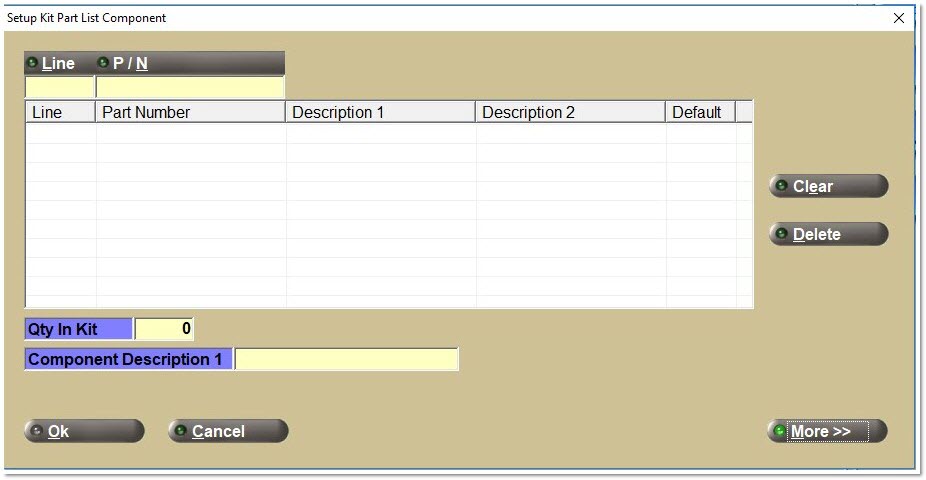This screenshot has width=926, height=480.
Task: Click the green indicator icon on Cancel
Action: pos(181,431)
